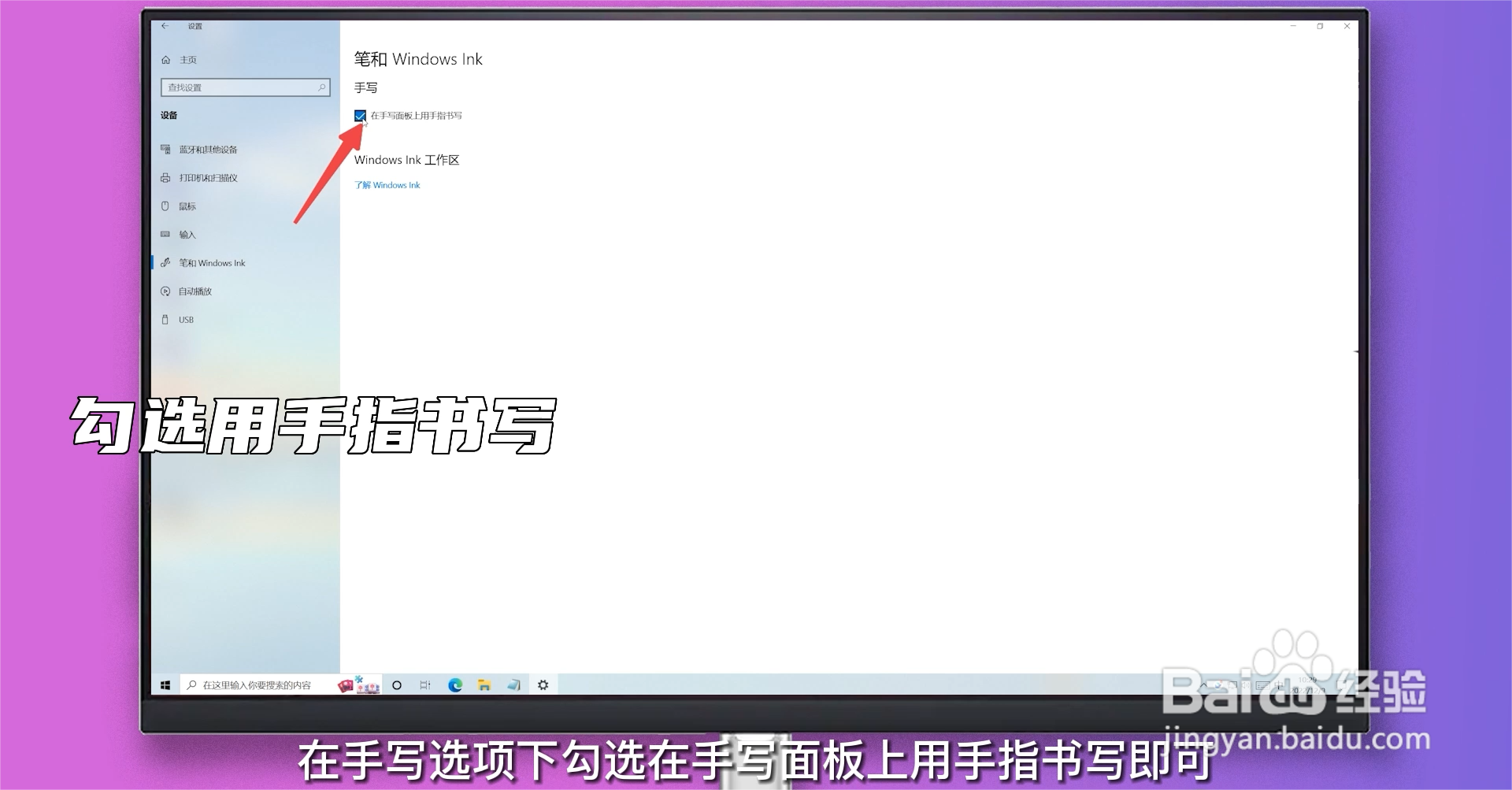Click the 查找设置 search field

(x=245, y=87)
